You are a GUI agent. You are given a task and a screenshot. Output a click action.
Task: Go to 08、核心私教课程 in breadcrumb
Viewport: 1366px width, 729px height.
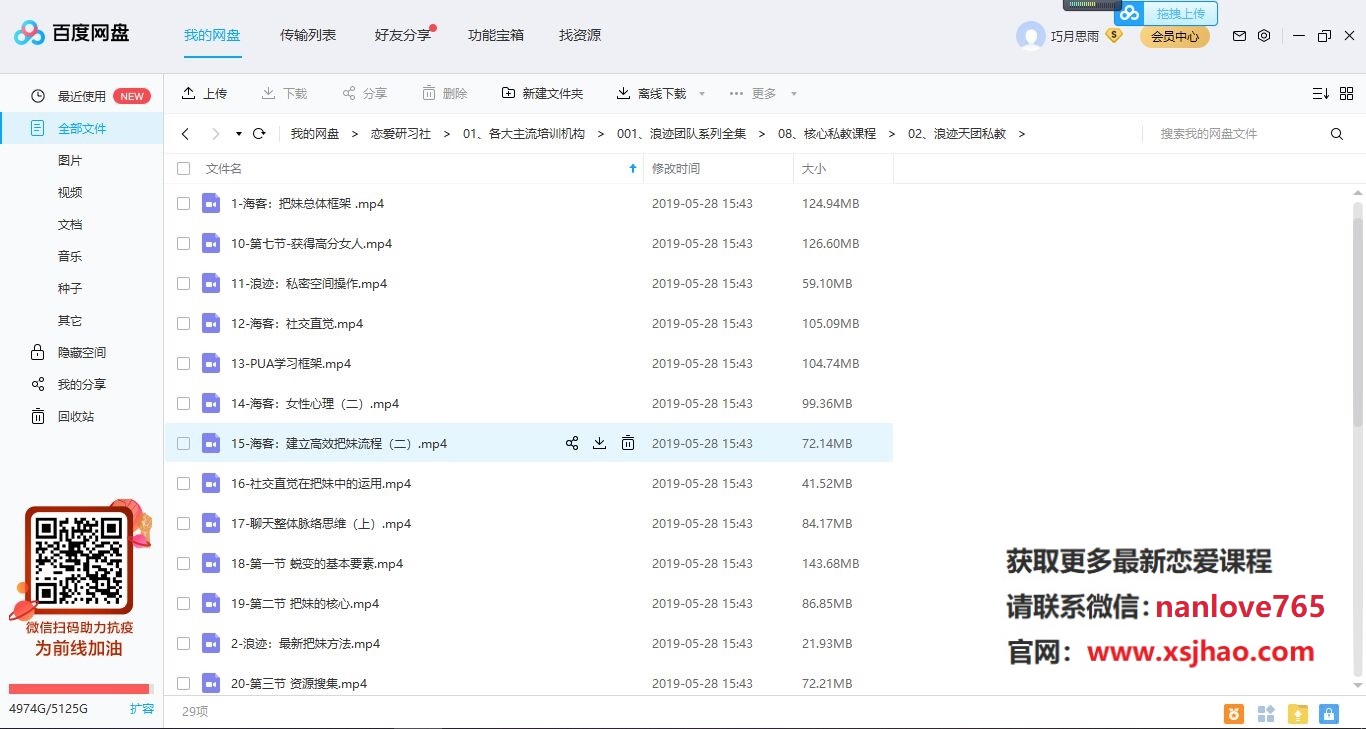click(827, 134)
